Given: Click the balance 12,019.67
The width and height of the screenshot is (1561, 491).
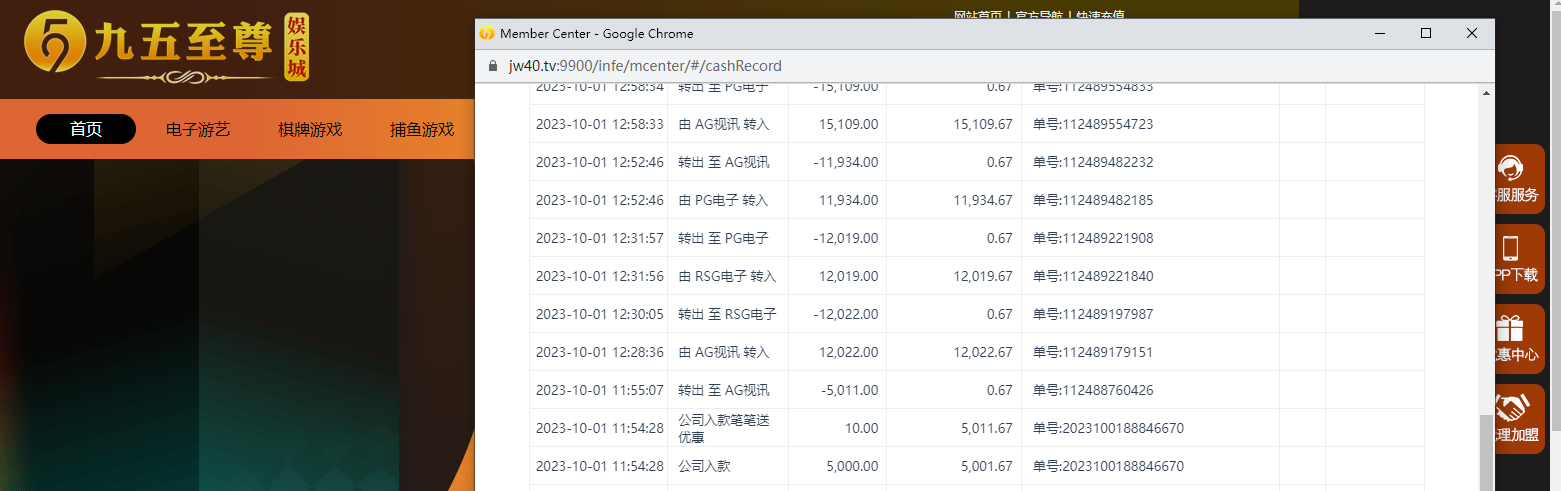Looking at the screenshot, I should click(983, 276).
